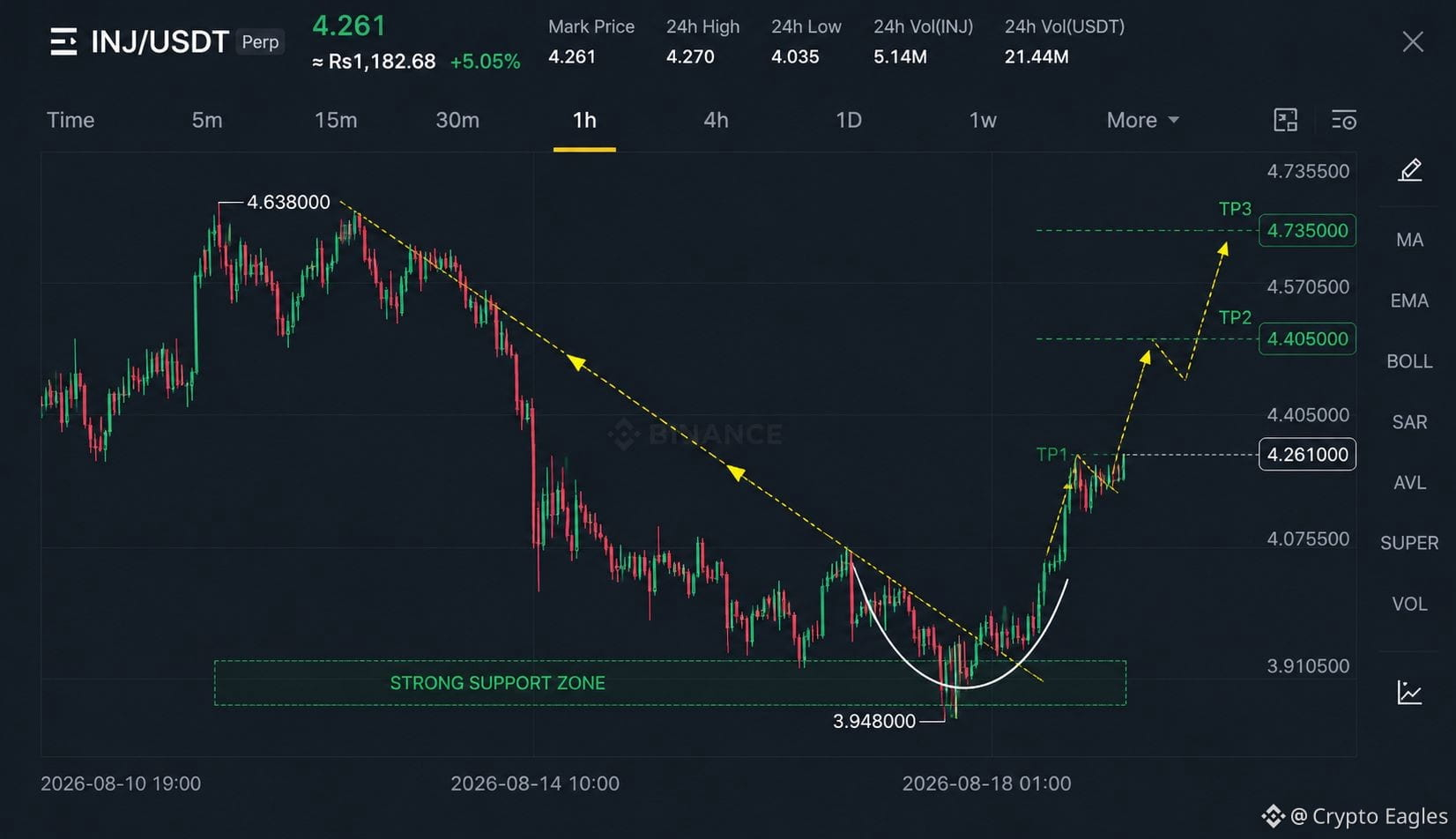This screenshot has width=1456, height=839.
Task: Switch to the 15m timeframe
Action: [336, 120]
